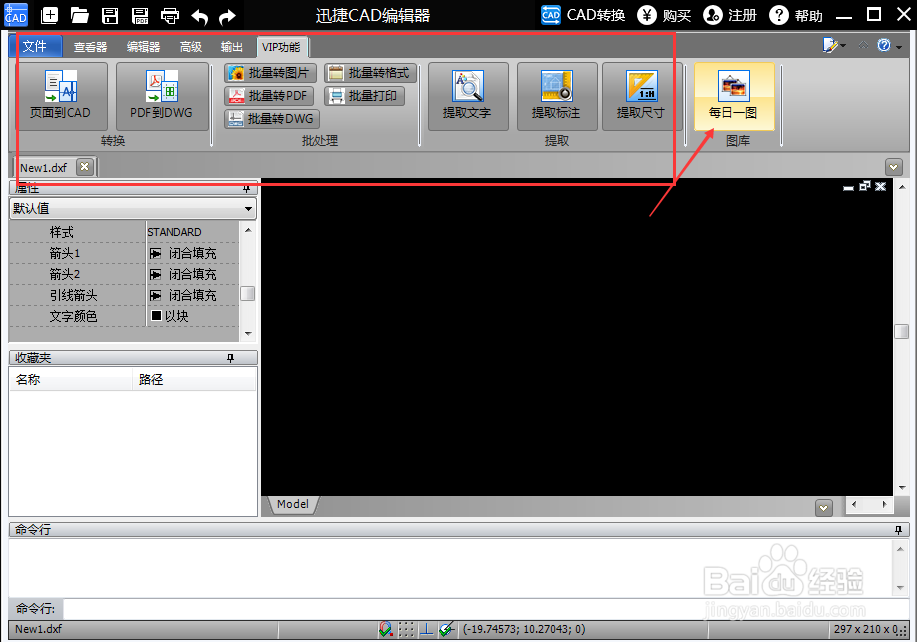Switch to the 编辑器 tab
The image size is (917, 642).
[144, 47]
